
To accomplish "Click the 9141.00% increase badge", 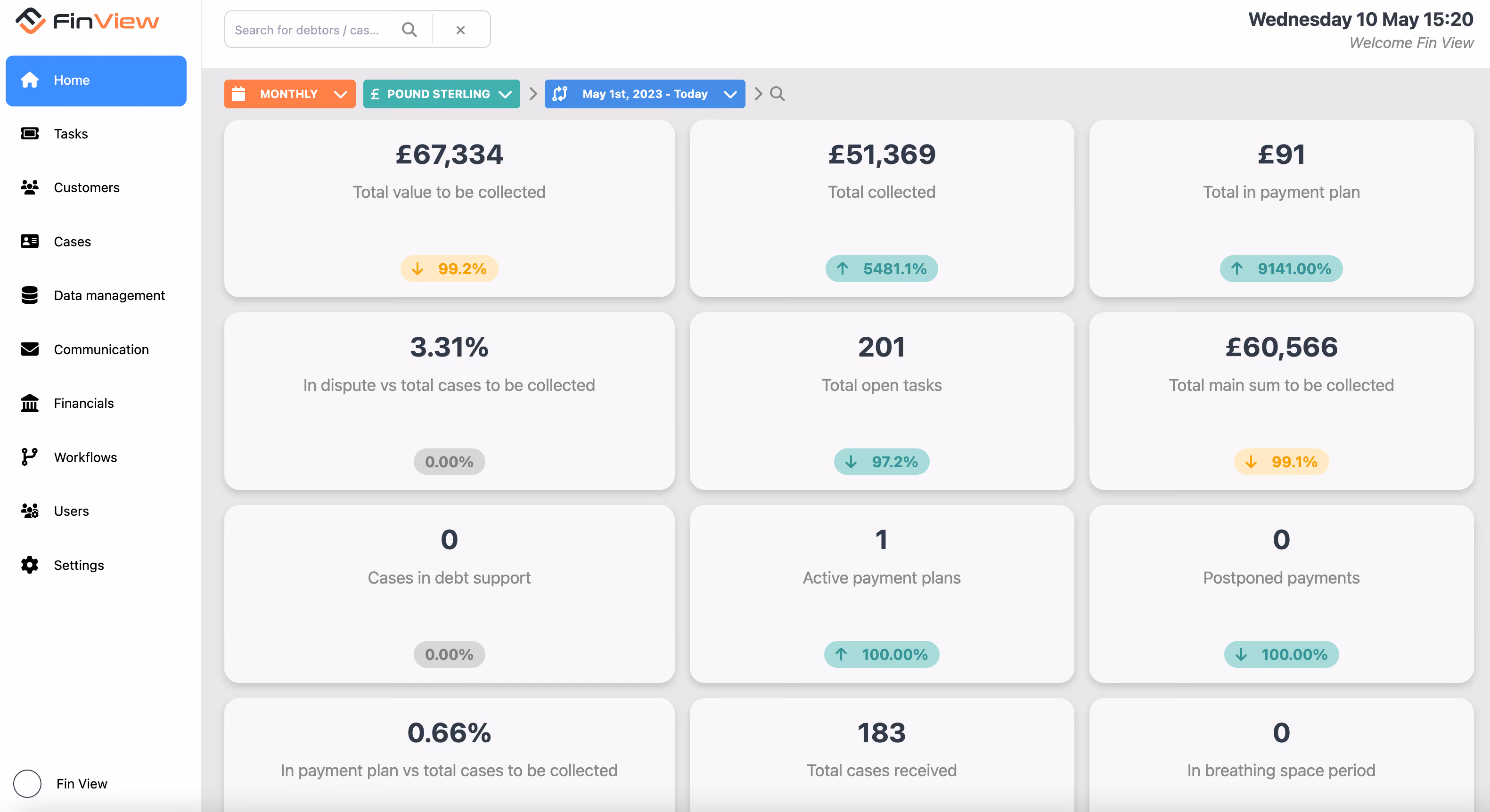I will pos(1281,268).
